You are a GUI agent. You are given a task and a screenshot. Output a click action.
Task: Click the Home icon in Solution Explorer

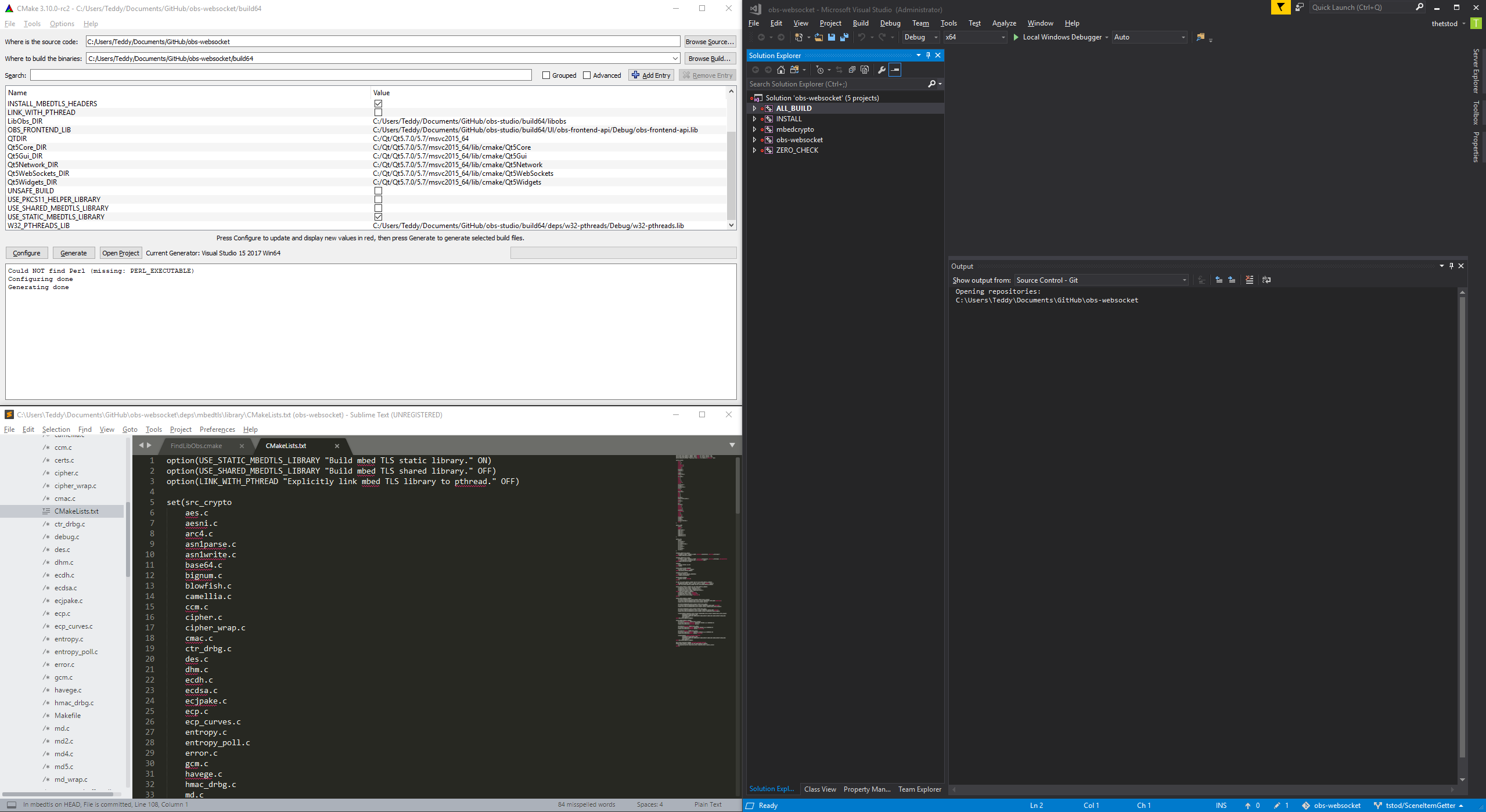tap(781, 70)
